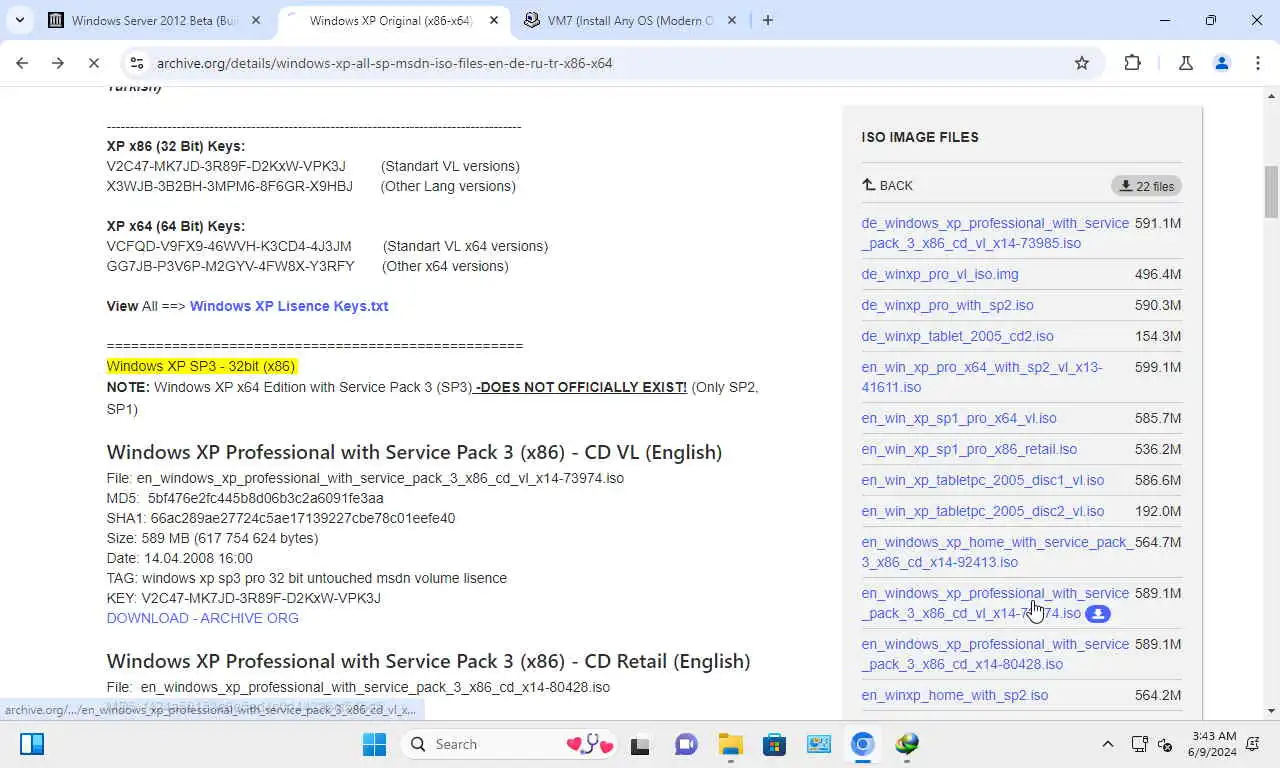The image size is (1280, 768).
Task: Open Task View on the taskbar
Action: tap(640, 744)
